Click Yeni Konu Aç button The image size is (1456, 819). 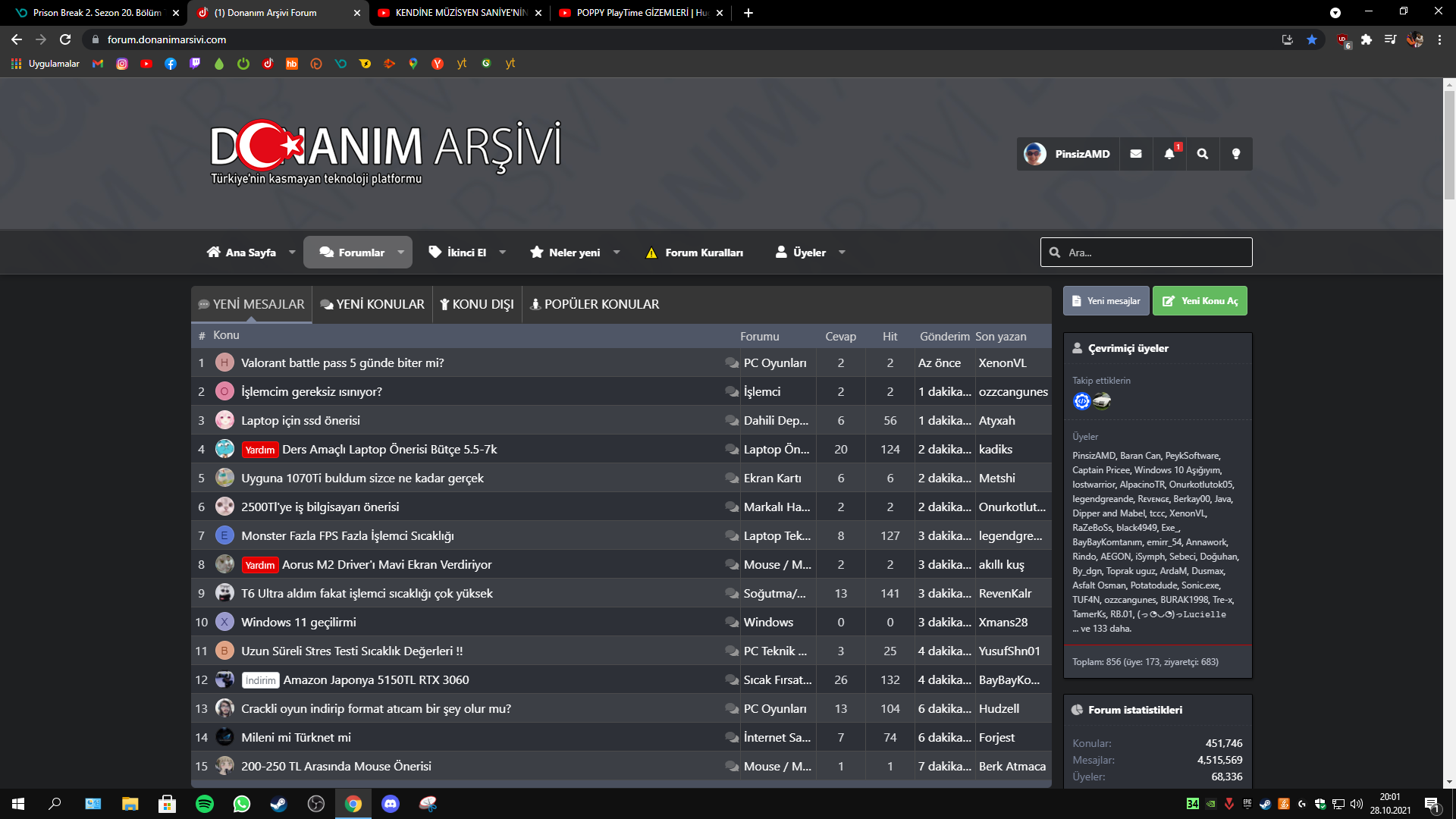pos(1200,301)
